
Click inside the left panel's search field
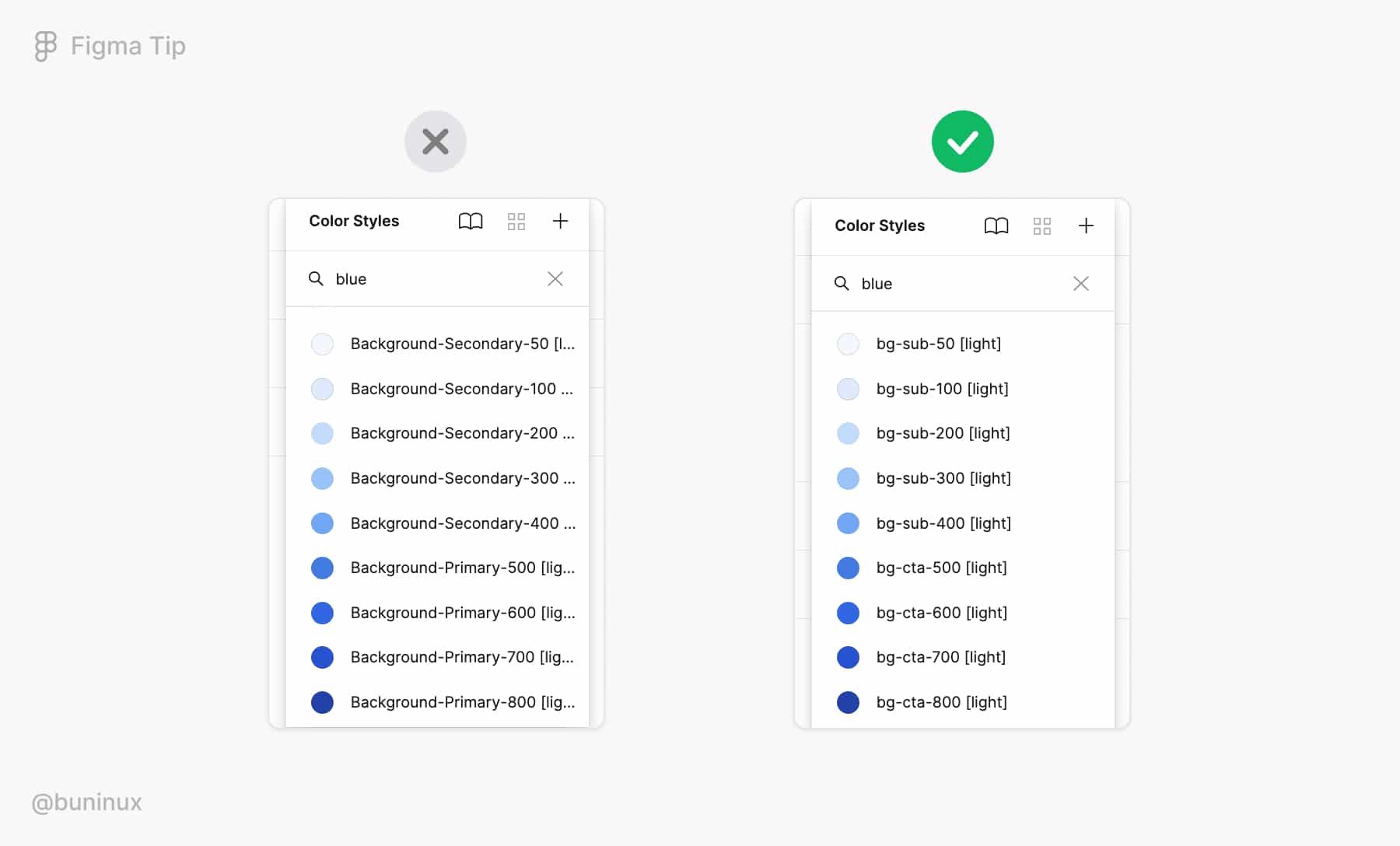click(389, 278)
